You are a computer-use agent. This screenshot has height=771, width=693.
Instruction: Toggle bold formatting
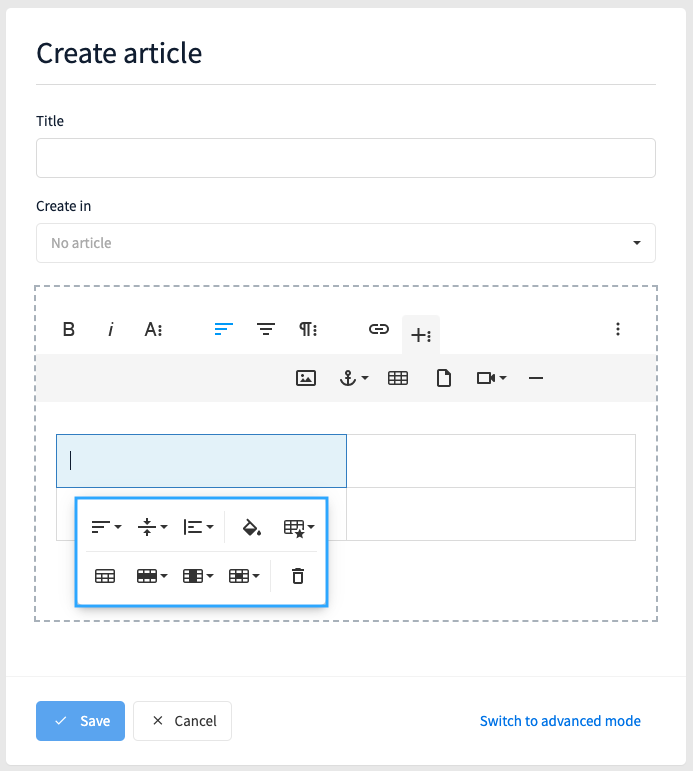point(69,329)
